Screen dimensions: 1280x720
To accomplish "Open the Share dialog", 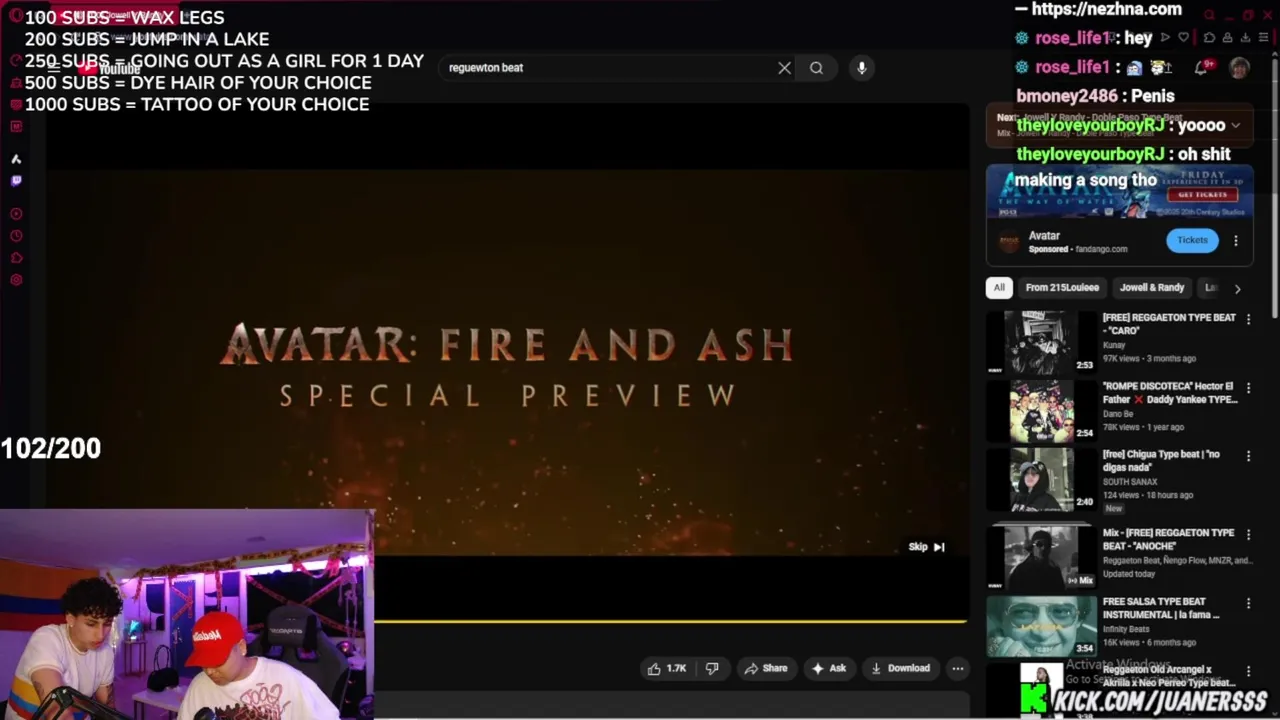I will [765, 668].
